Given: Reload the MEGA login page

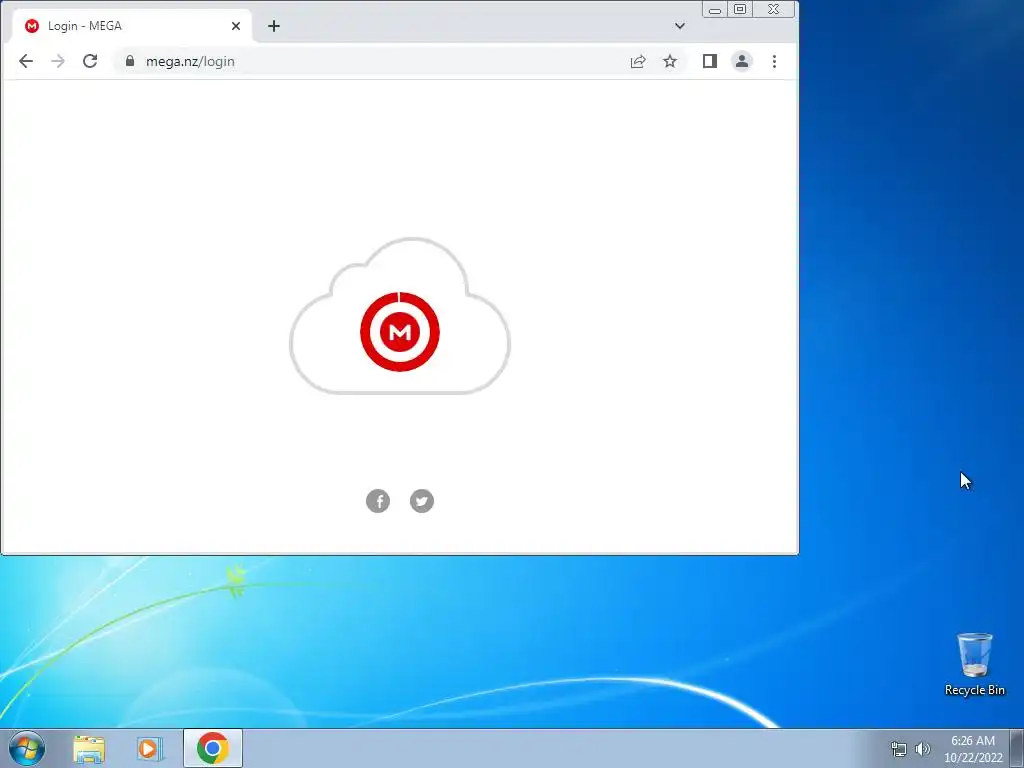Looking at the screenshot, I should pos(90,61).
